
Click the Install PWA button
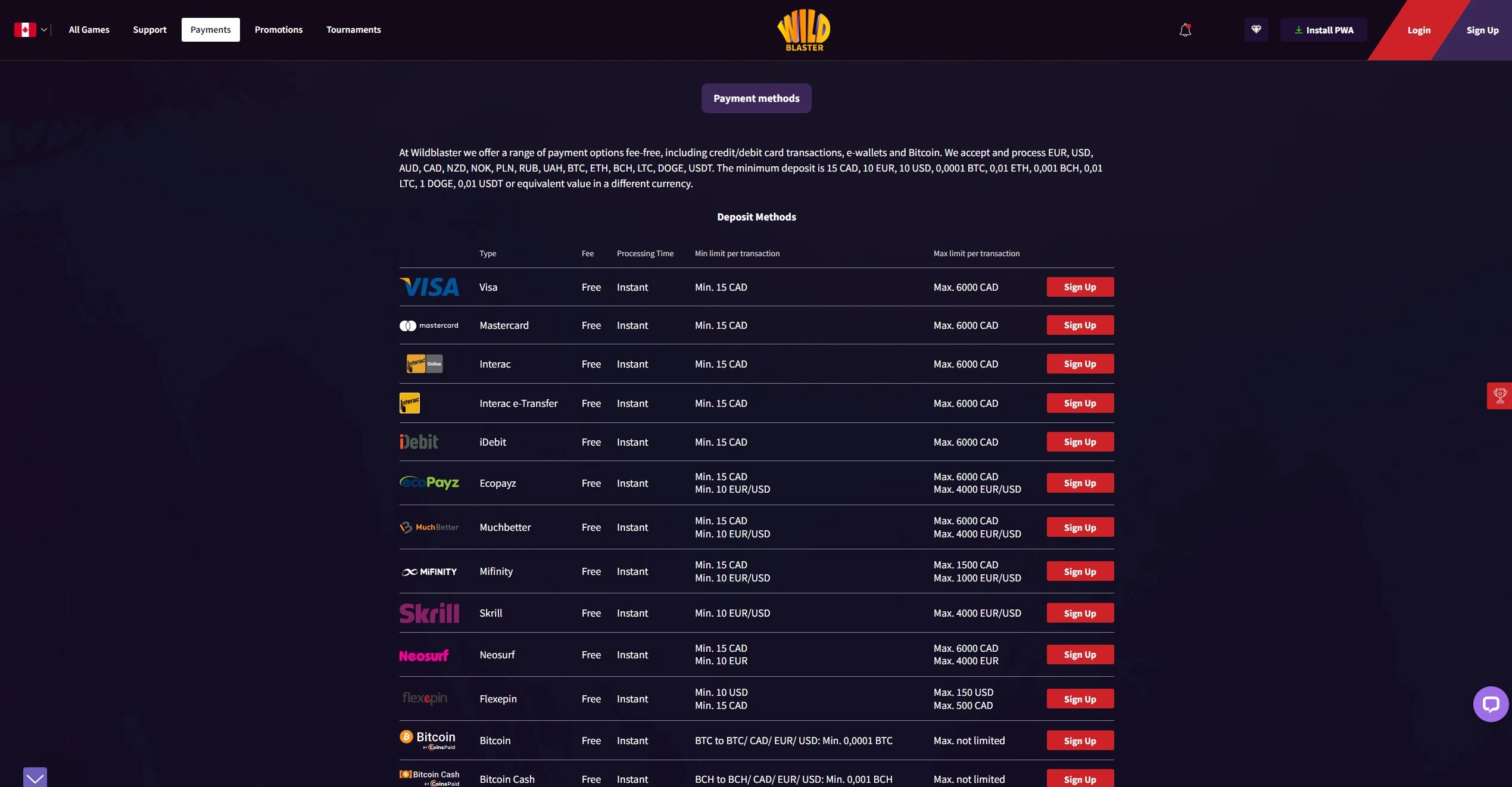[1324, 30]
